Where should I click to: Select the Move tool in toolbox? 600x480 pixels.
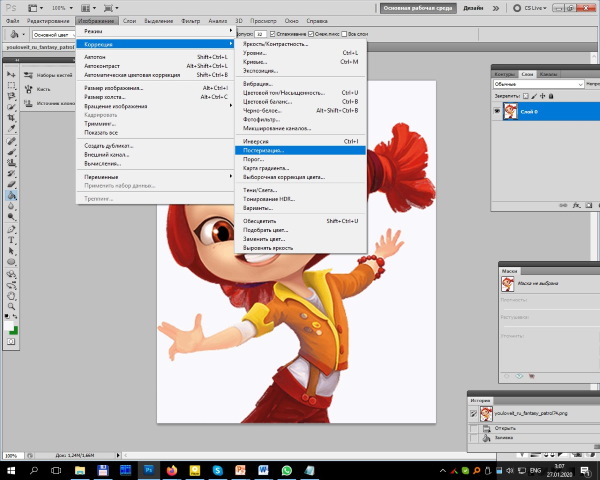[11, 74]
